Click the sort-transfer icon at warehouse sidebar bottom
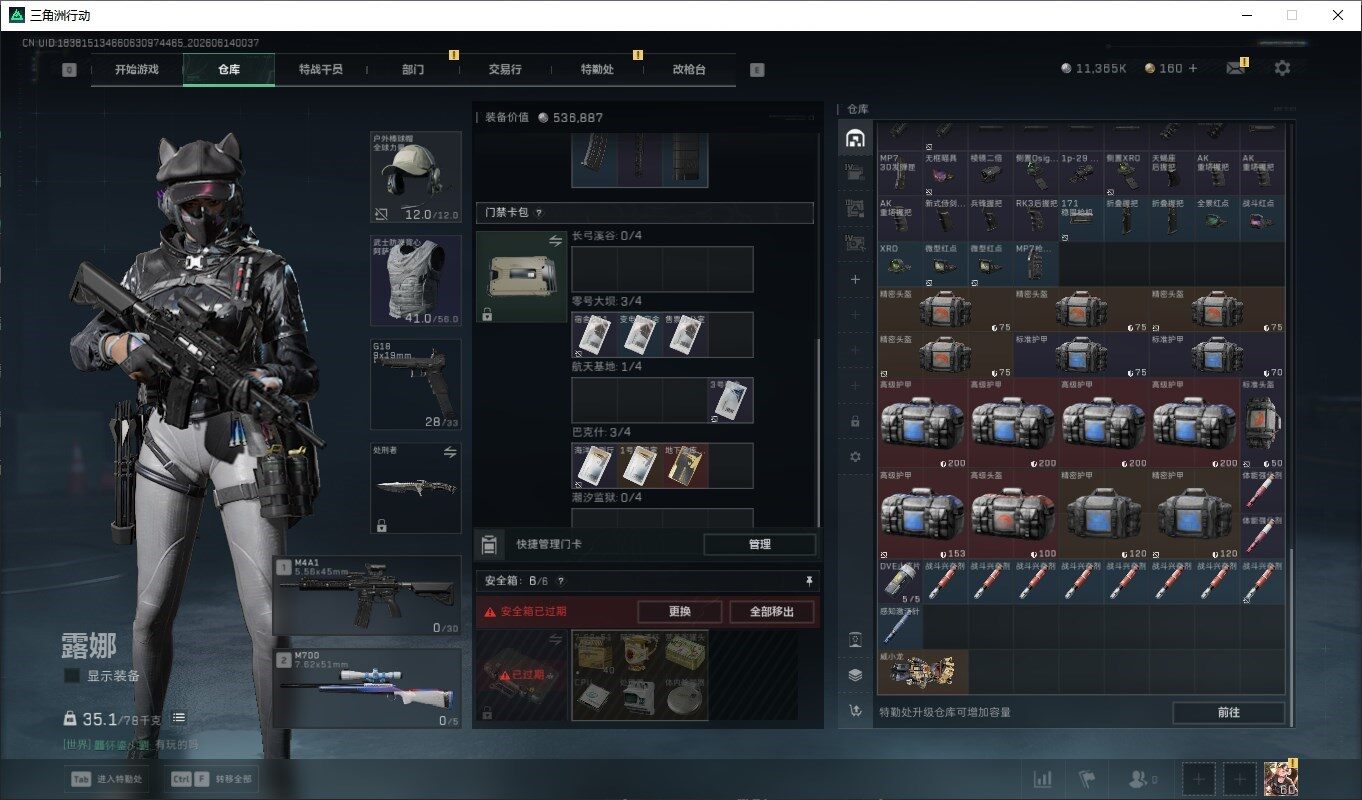Viewport: 1362px width, 800px height. (x=855, y=711)
